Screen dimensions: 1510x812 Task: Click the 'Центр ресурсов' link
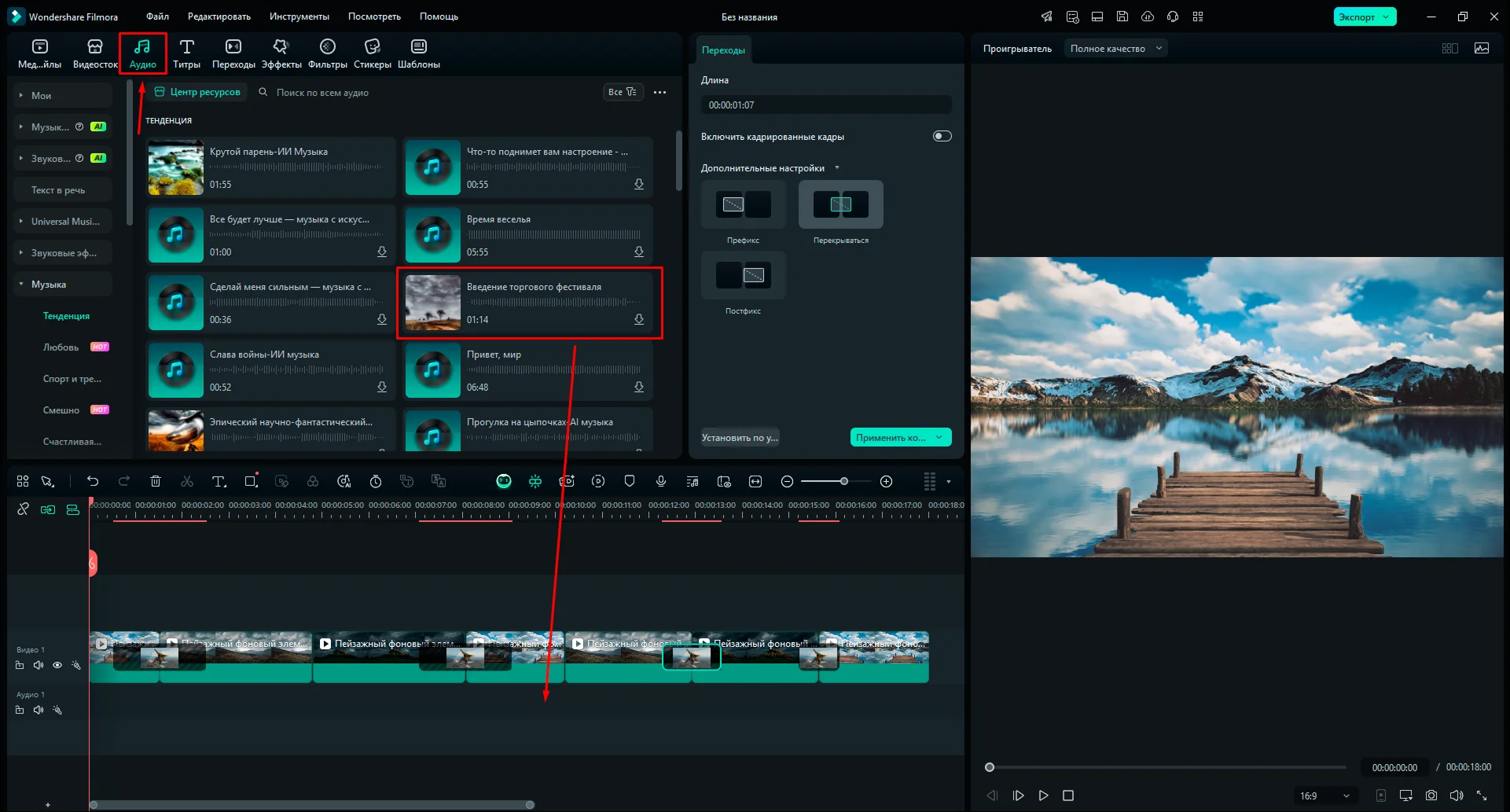[x=197, y=92]
